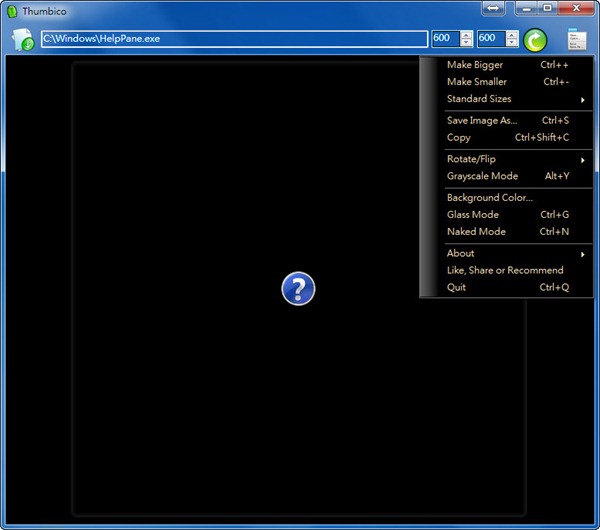Decrease height using the down stepper arrow
Image resolution: width=600 pixels, height=530 pixels.
coord(512,44)
